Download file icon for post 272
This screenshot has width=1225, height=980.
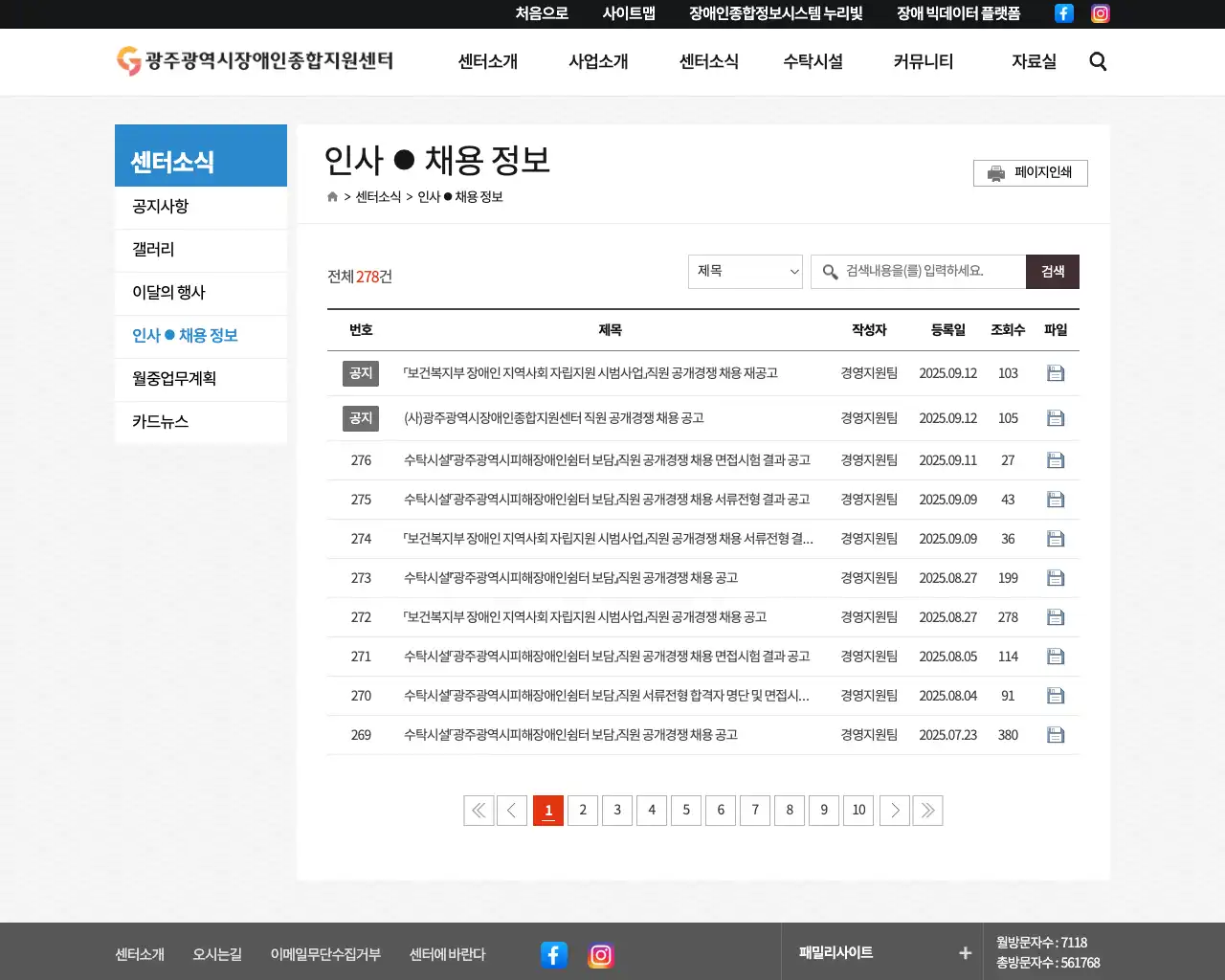point(1056,617)
